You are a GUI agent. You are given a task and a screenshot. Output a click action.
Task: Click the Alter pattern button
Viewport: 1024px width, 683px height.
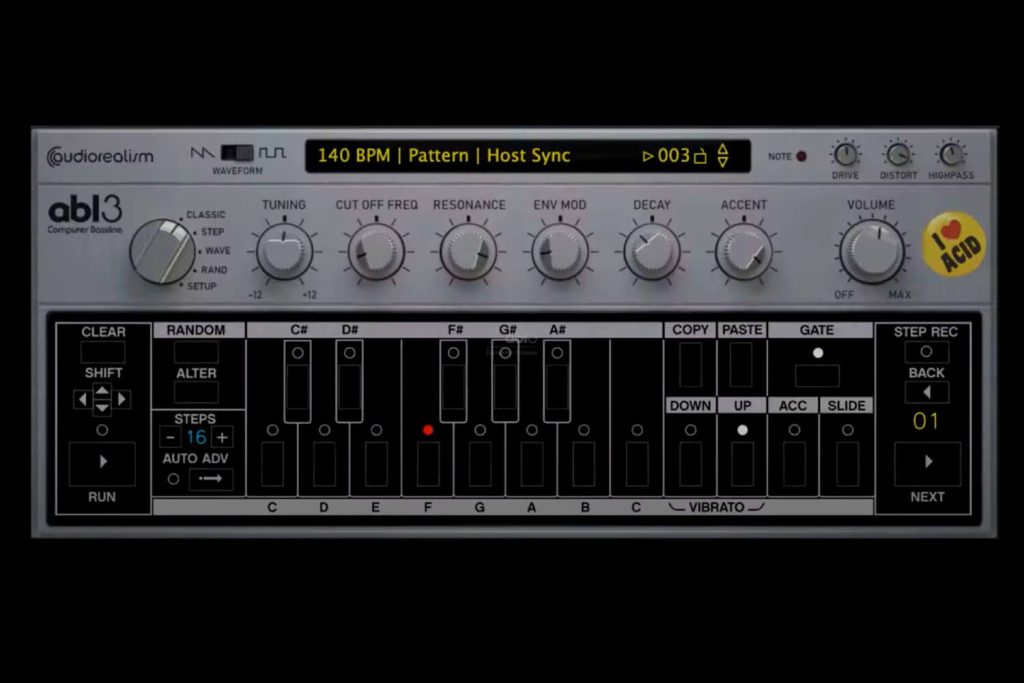(x=196, y=392)
